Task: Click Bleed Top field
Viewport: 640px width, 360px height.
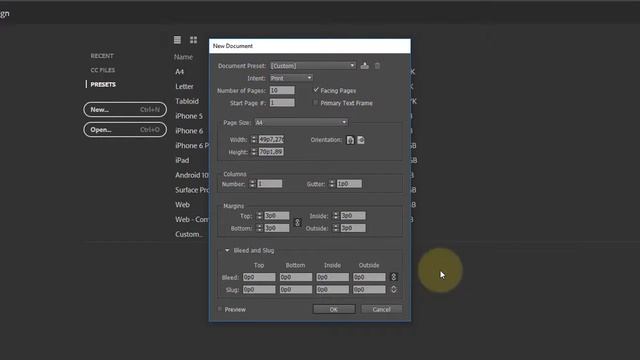Action: (259, 277)
